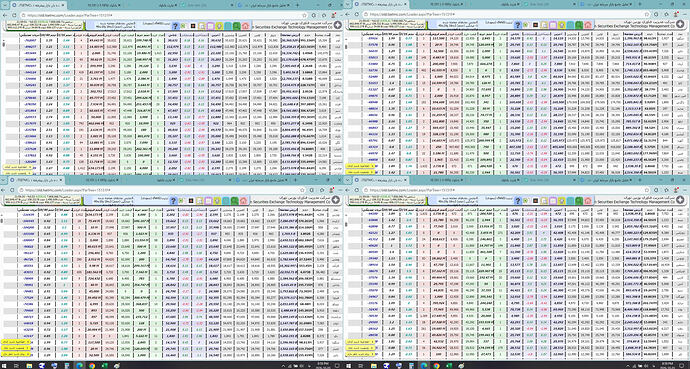Screen dimensions: 690x369
Task: Select the teal toolbar icon in top-left window
Action: point(228,26)
